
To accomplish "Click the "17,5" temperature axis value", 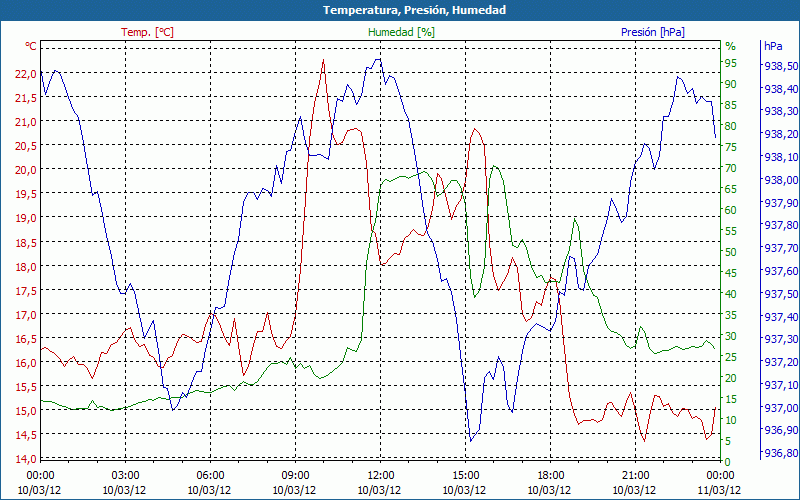I will click(26, 291).
